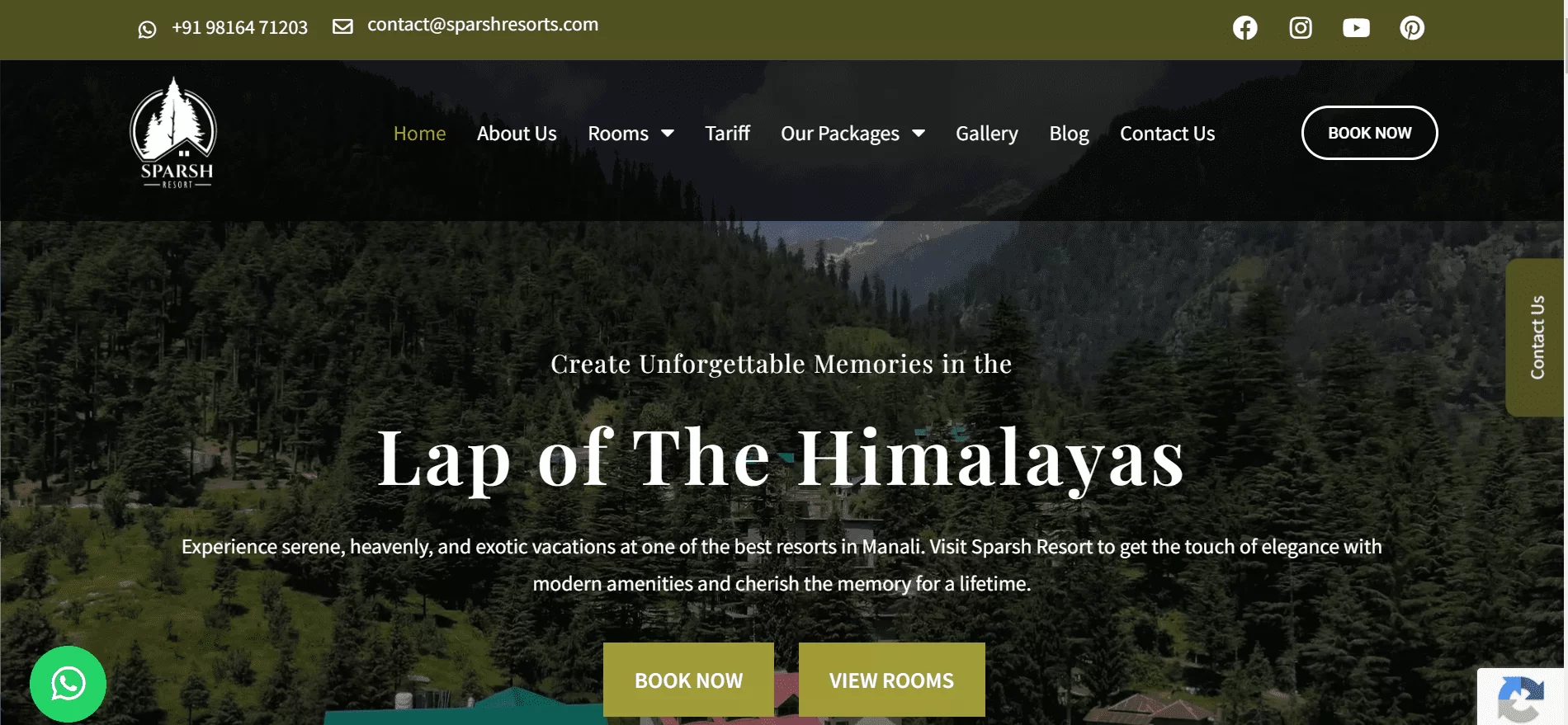
Task: Open the vertical Contact Us side tab
Action: pyautogui.click(x=1536, y=337)
